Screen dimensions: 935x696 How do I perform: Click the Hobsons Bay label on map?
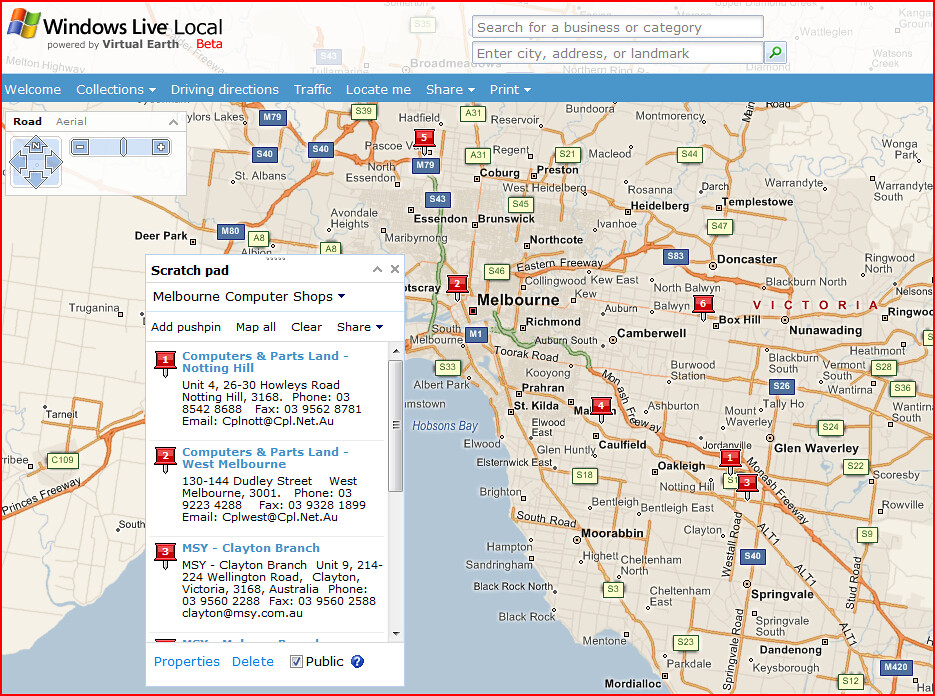coord(445,426)
